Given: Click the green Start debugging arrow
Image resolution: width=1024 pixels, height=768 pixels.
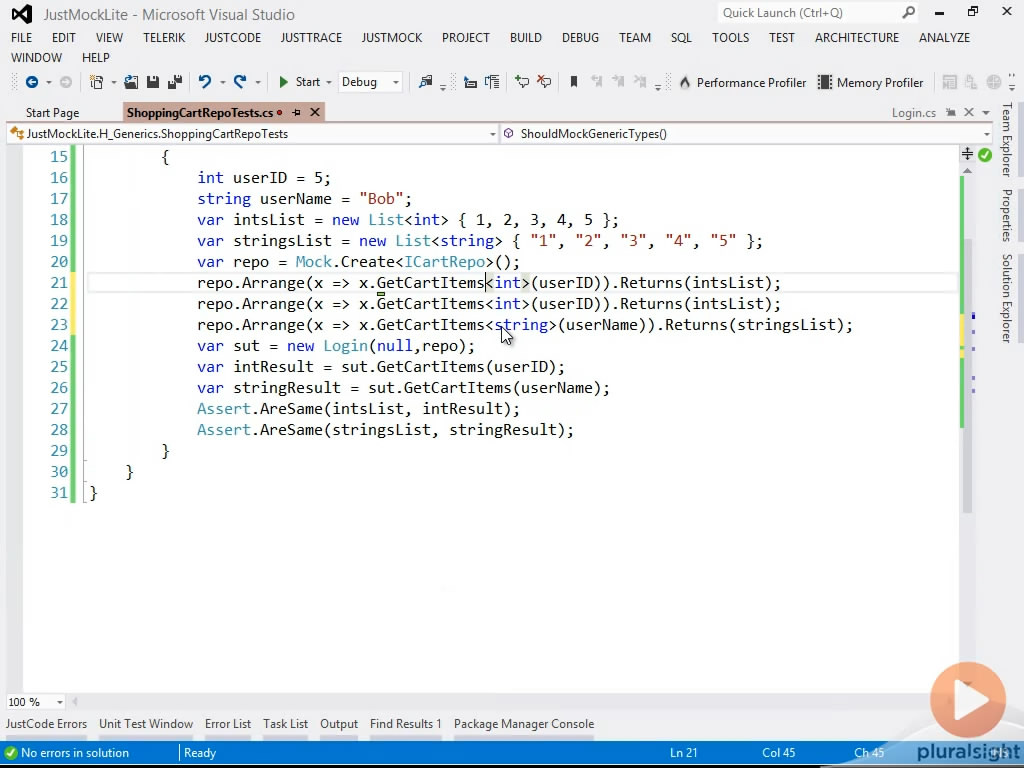Looking at the screenshot, I should tap(283, 82).
